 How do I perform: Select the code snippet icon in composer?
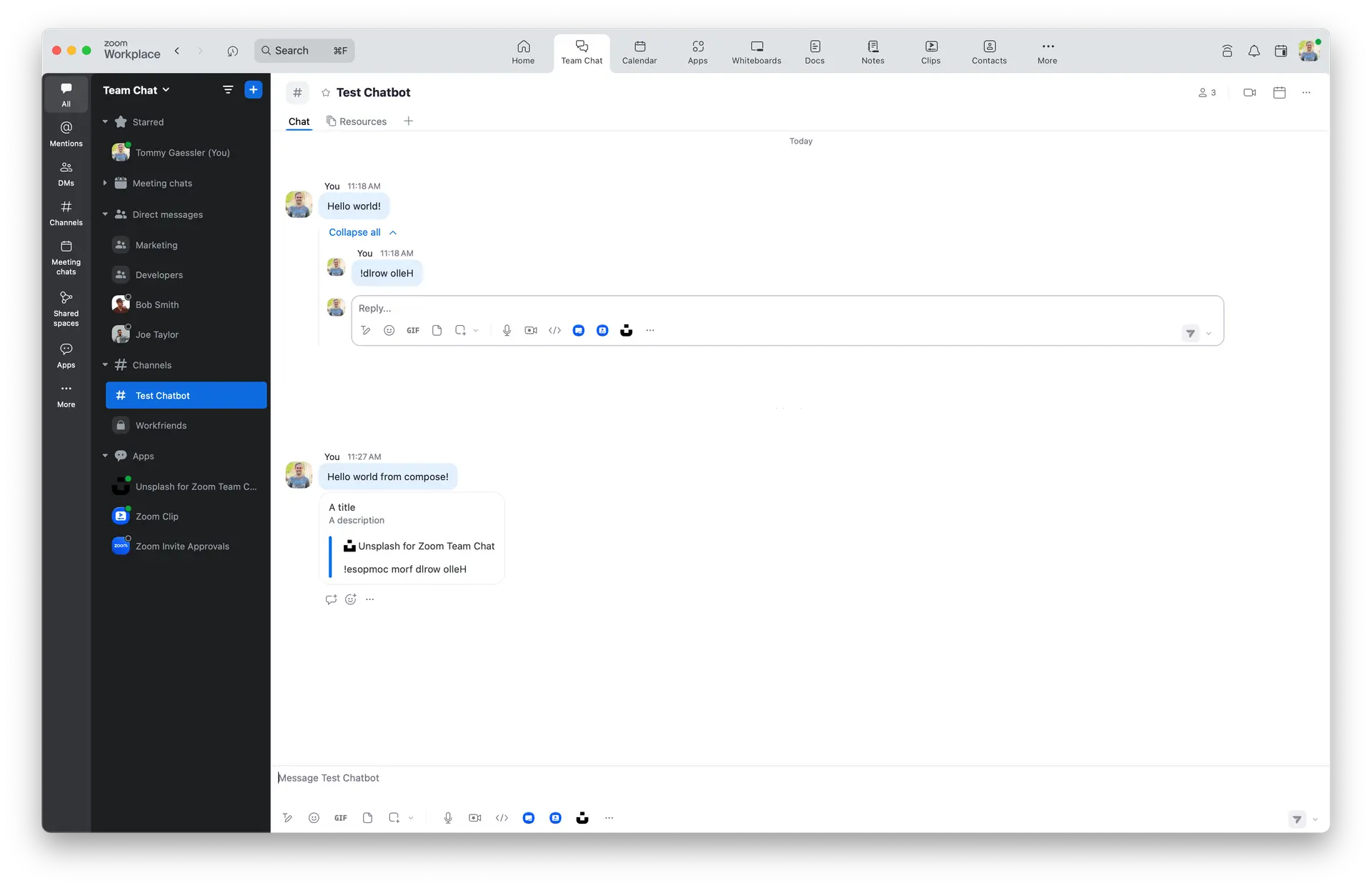(502, 818)
